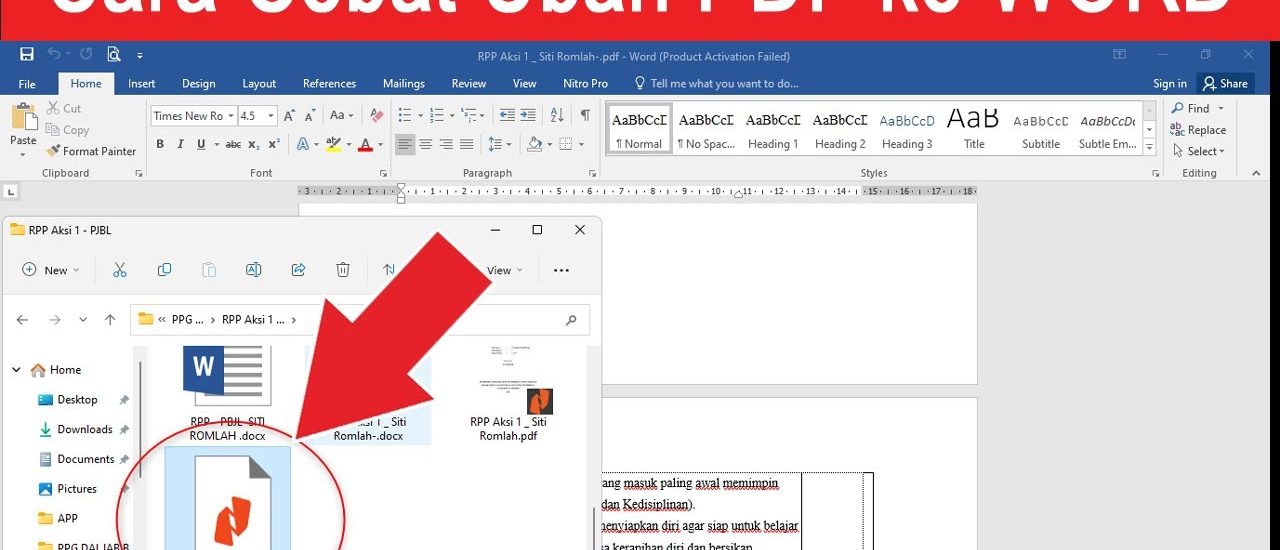The height and width of the screenshot is (550, 1280).
Task: Click the Numbering list icon
Action: pos(437,116)
